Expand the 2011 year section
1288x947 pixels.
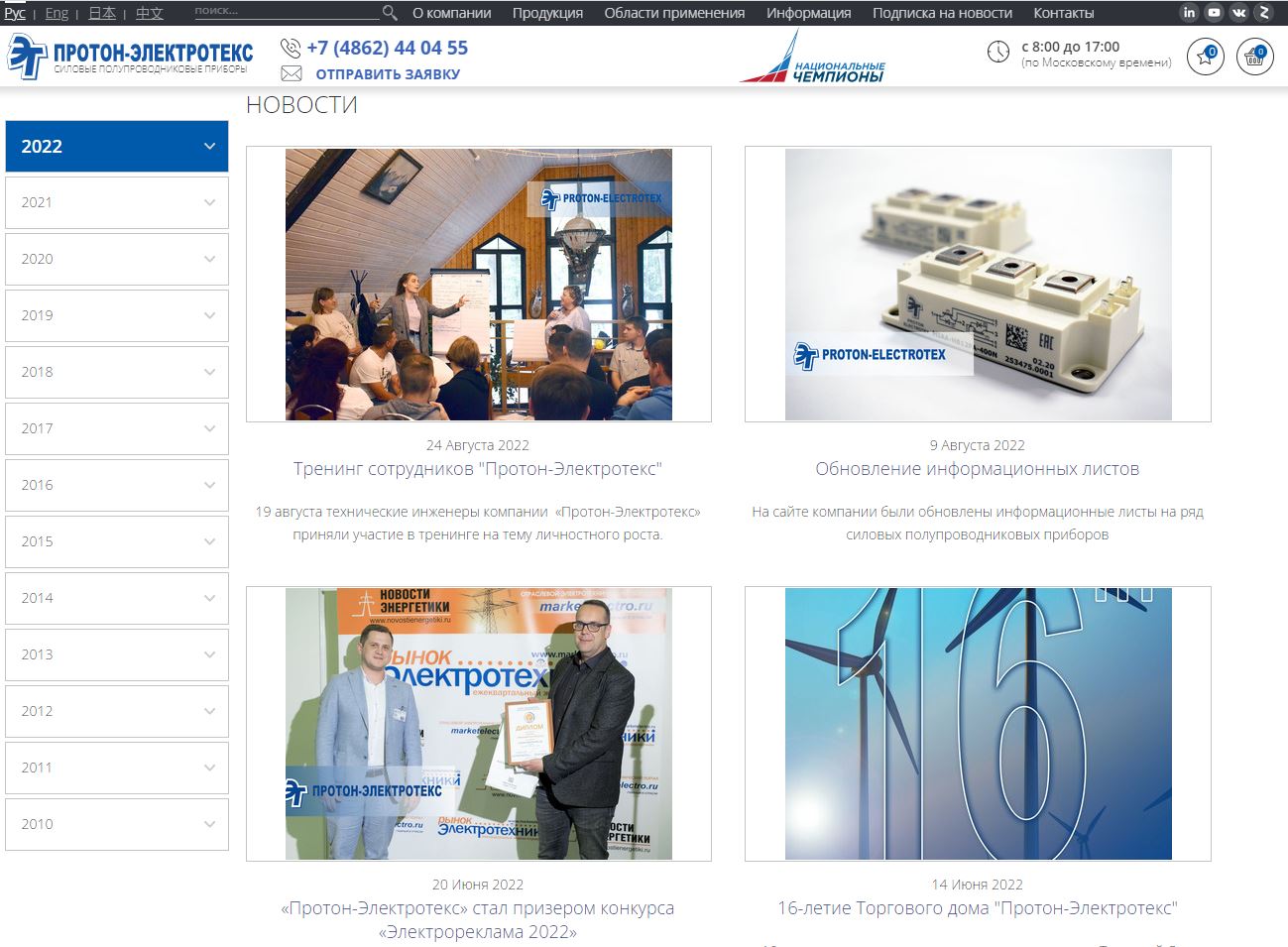coord(117,768)
